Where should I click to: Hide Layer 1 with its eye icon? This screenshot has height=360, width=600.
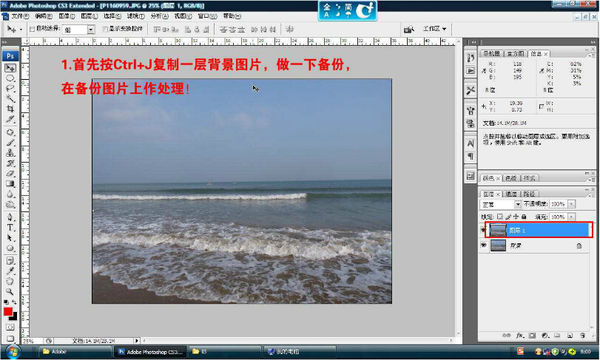click(x=483, y=230)
